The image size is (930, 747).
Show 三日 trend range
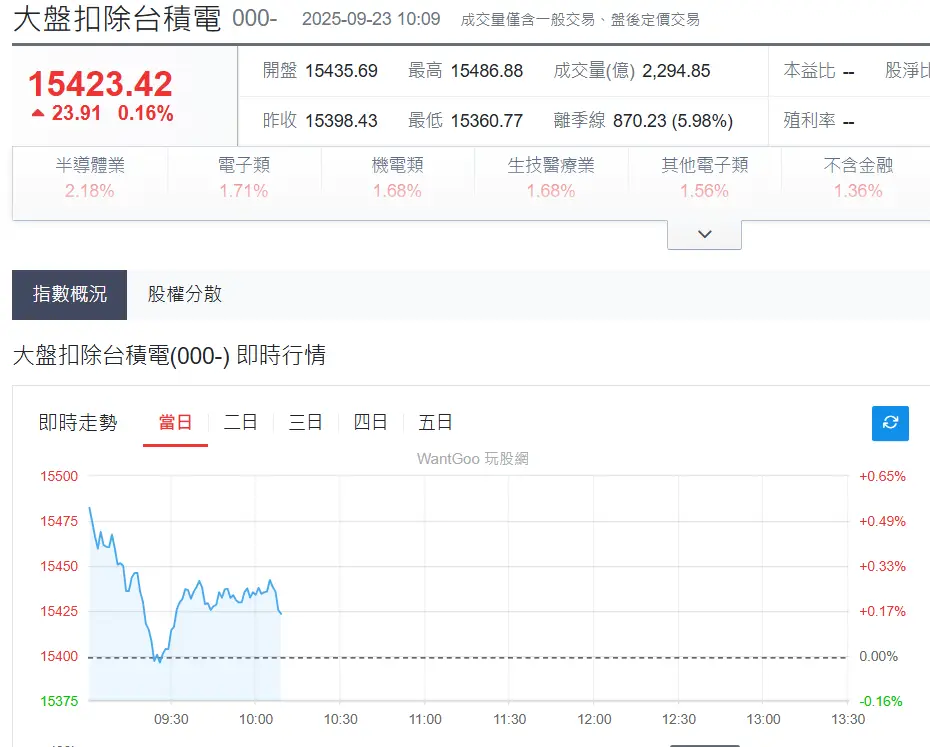click(305, 423)
